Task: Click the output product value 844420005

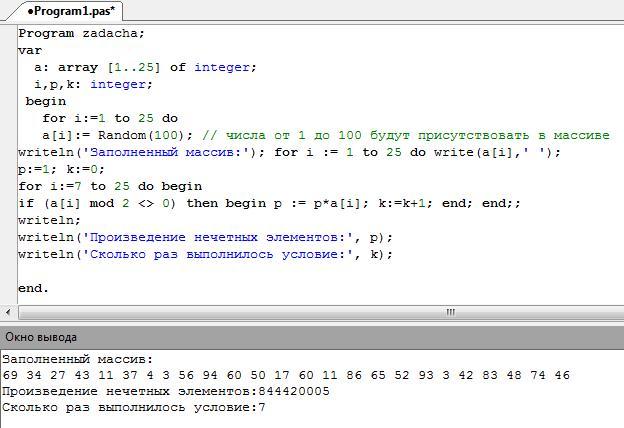Action: tap(294, 391)
